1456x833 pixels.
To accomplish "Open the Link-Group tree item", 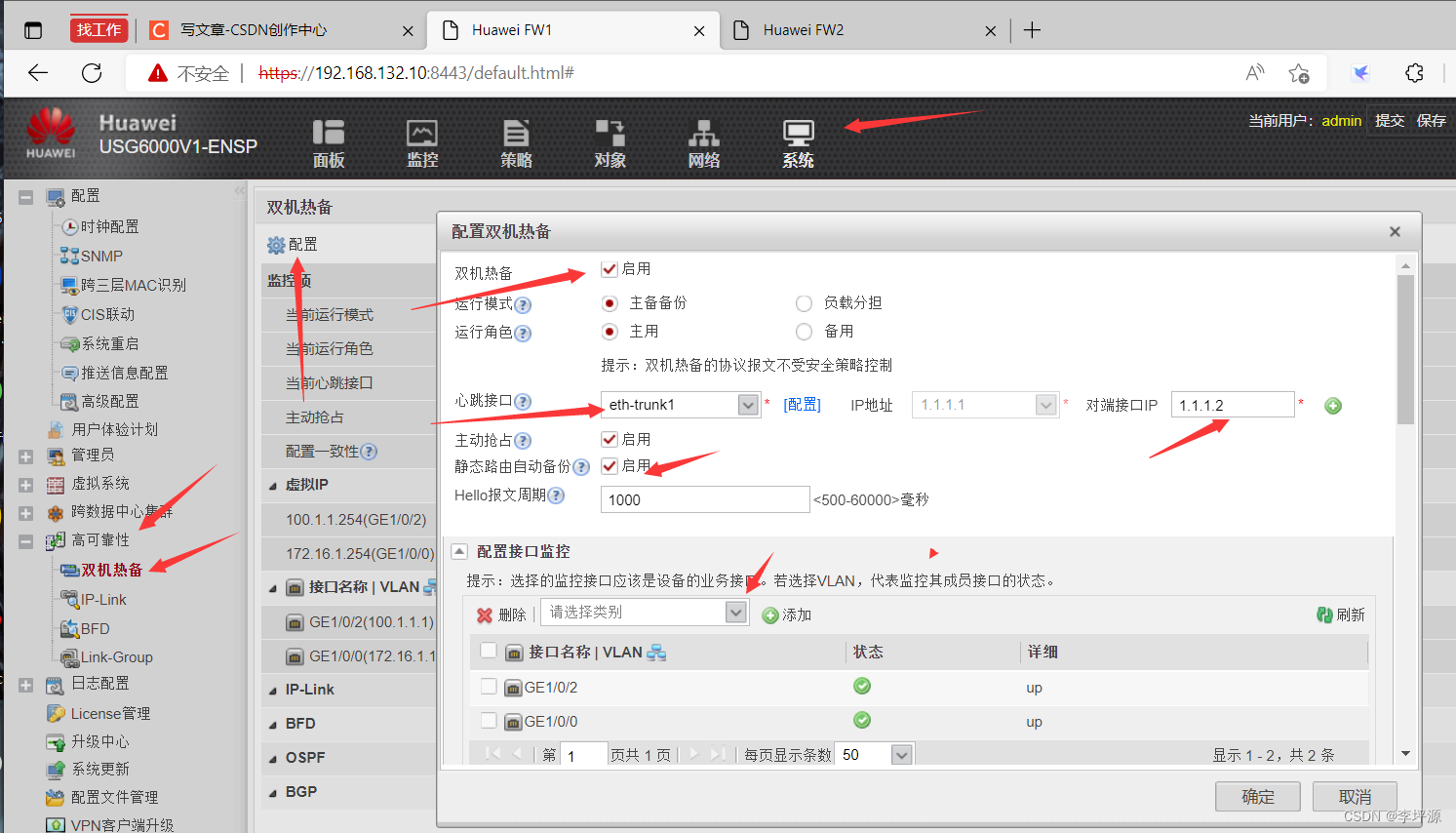I will tap(116, 657).
